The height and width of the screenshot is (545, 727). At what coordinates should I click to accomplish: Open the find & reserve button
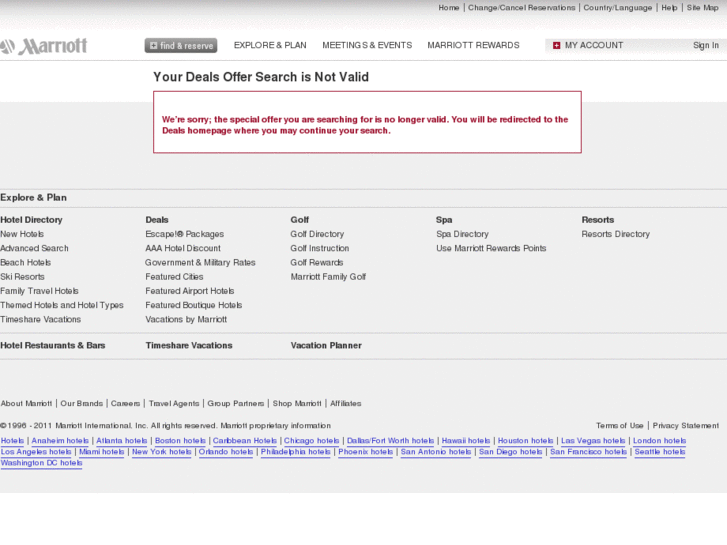click(x=181, y=45)
